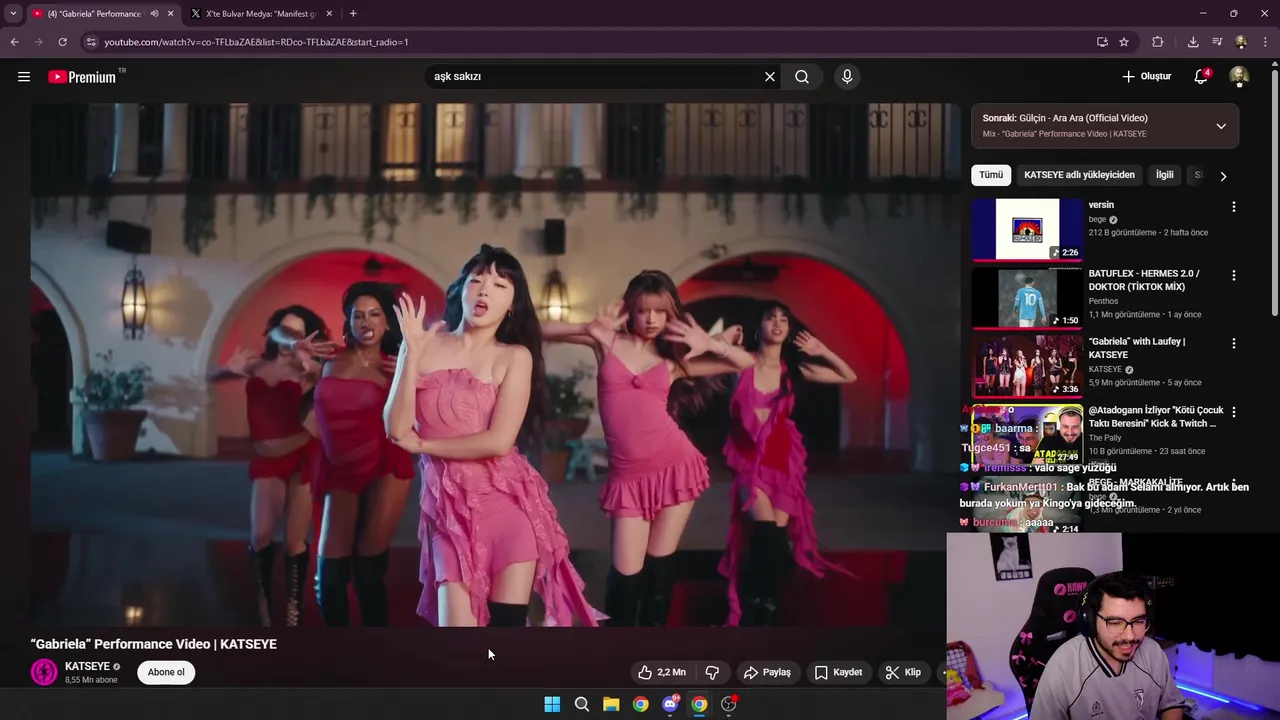
Task: Start voice search with the microphone icon
Action: (847, 77)
